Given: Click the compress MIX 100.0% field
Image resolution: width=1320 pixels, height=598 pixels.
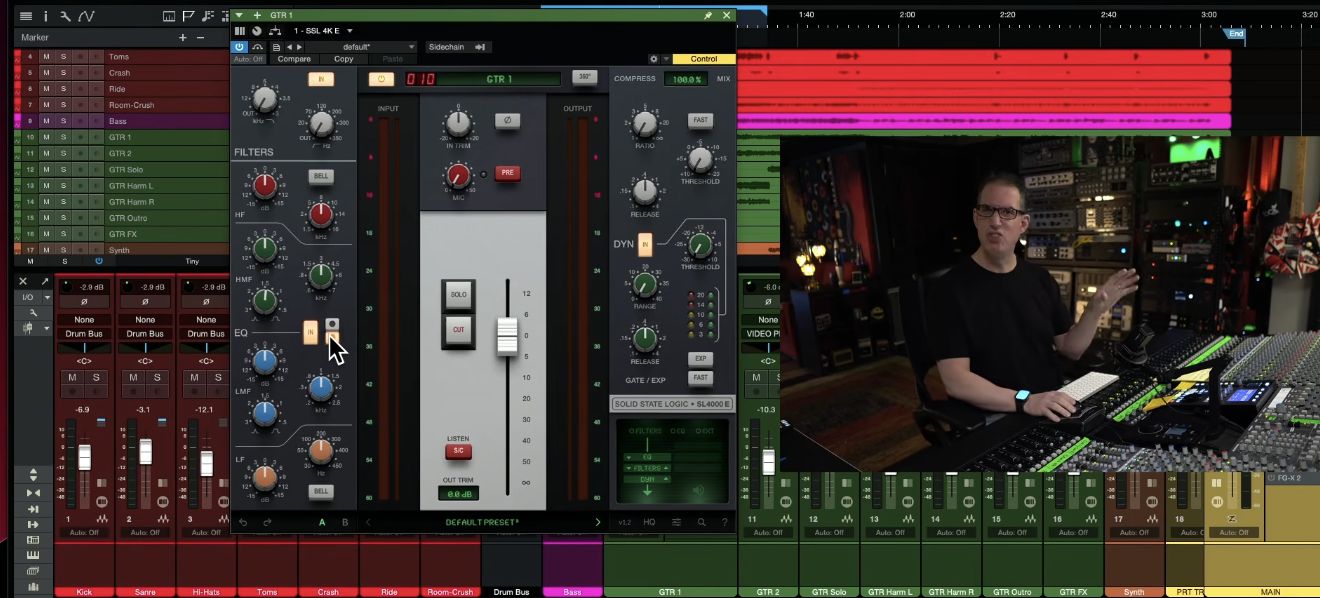Looking at the screenshot, I should tap(685, 79).
